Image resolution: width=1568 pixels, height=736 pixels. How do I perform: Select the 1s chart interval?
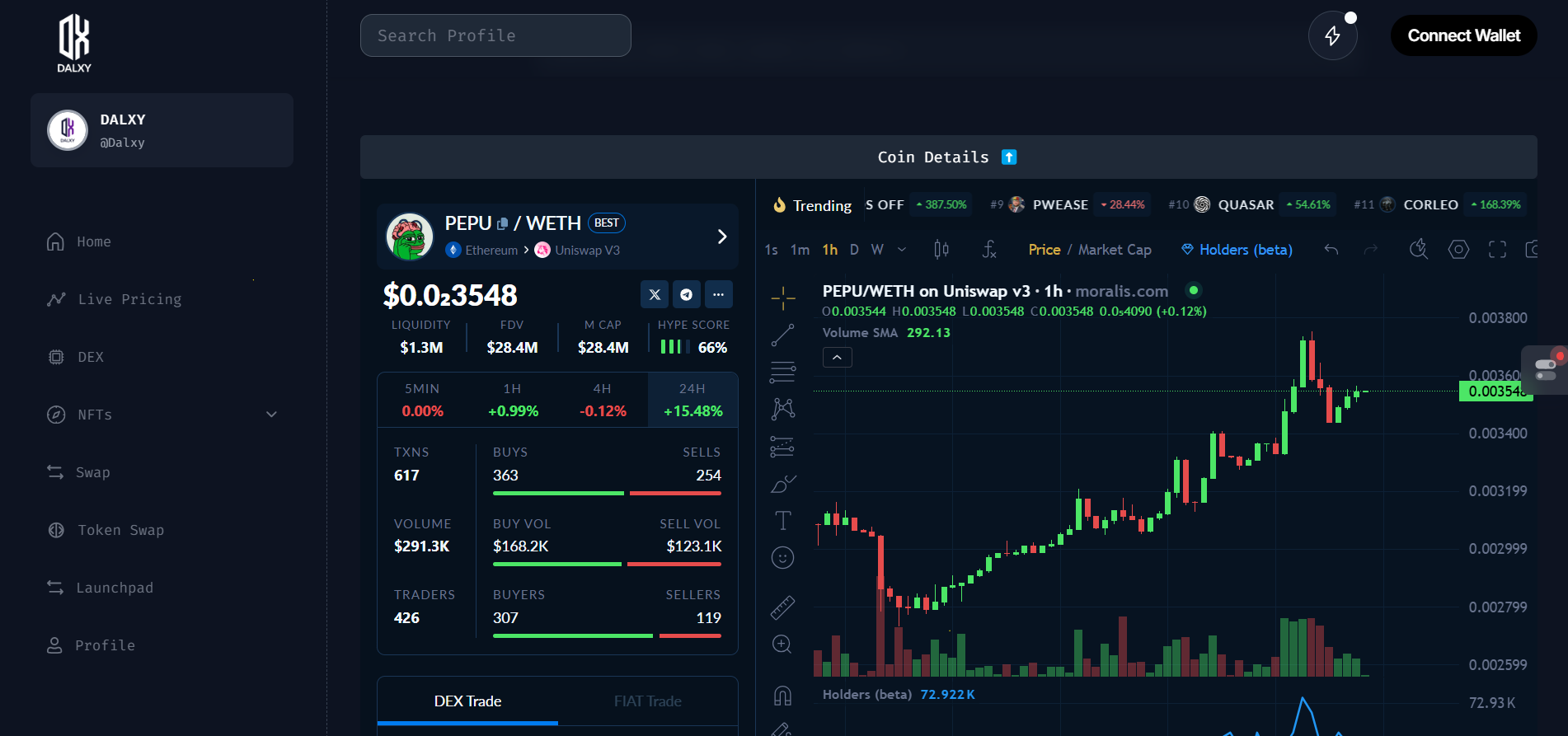tap(771, 250)
